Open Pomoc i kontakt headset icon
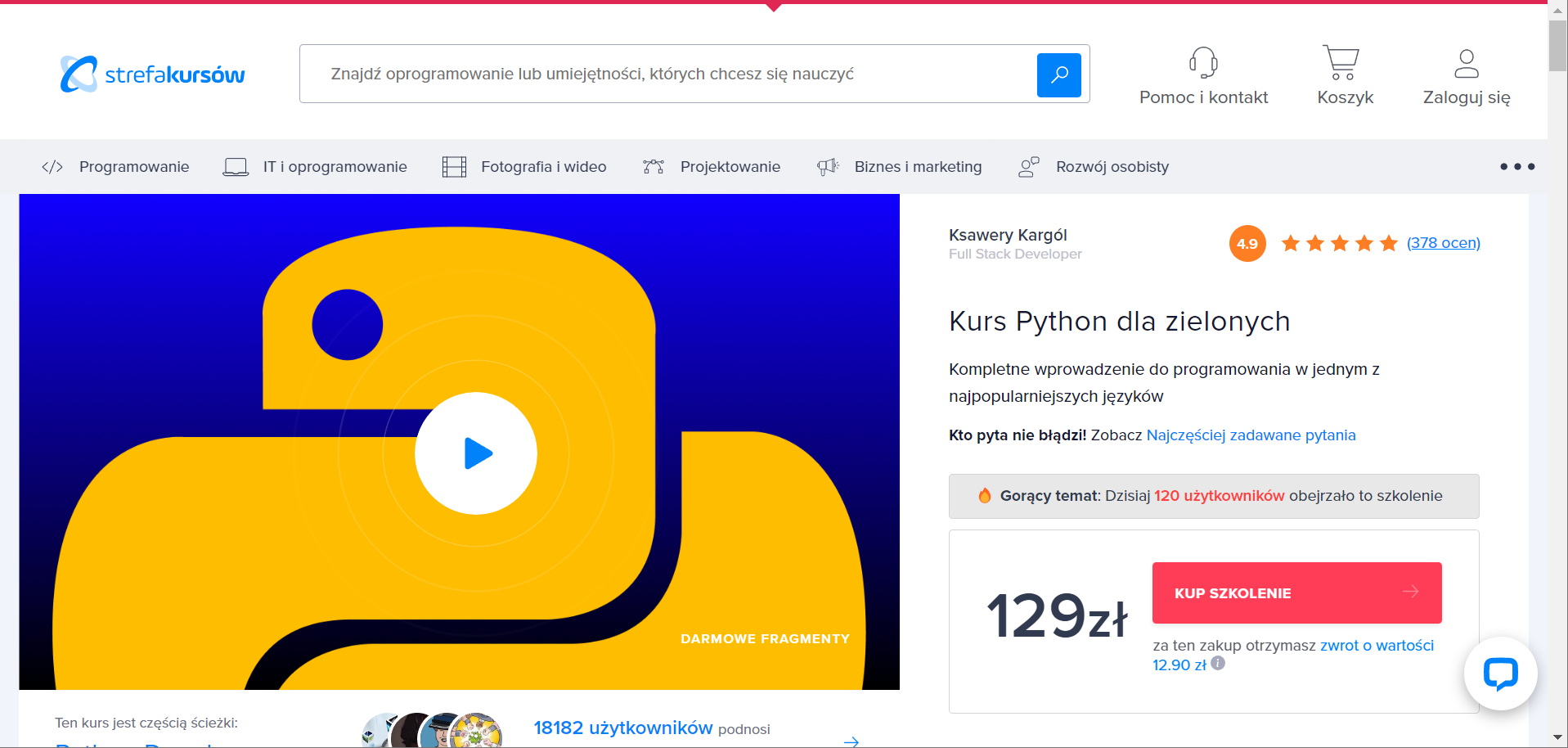 pos(1203,62)
